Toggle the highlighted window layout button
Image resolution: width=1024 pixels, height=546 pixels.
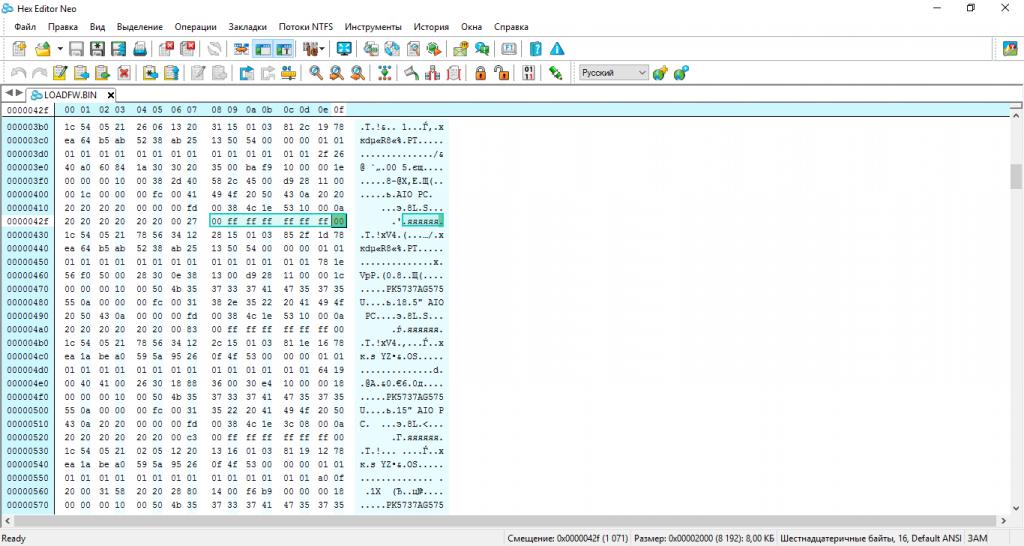coord(263,49)
